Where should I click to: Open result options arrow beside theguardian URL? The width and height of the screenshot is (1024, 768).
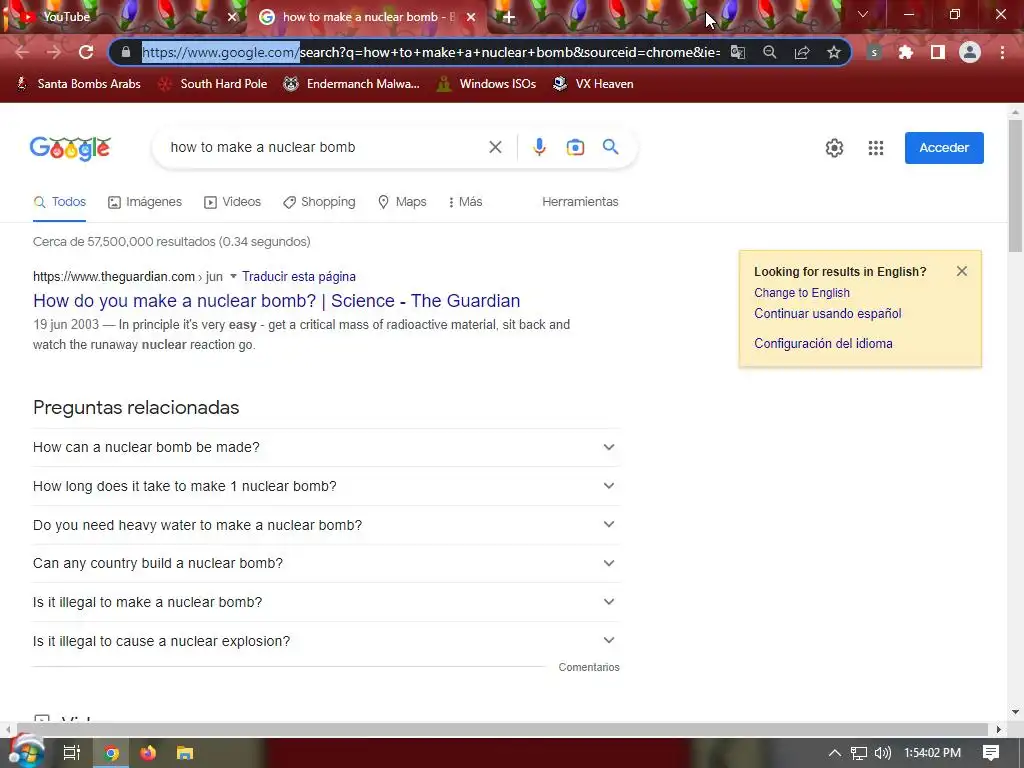pos(232,276)
